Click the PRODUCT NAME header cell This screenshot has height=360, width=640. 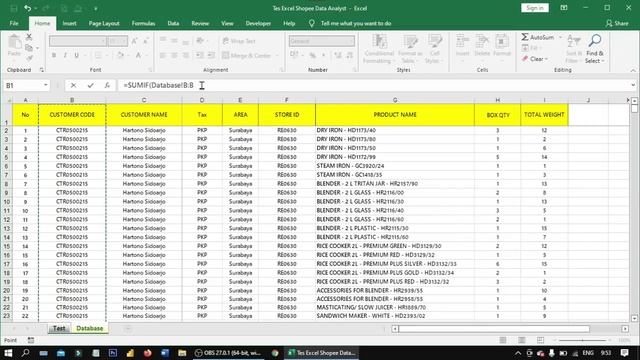(395, 115)
